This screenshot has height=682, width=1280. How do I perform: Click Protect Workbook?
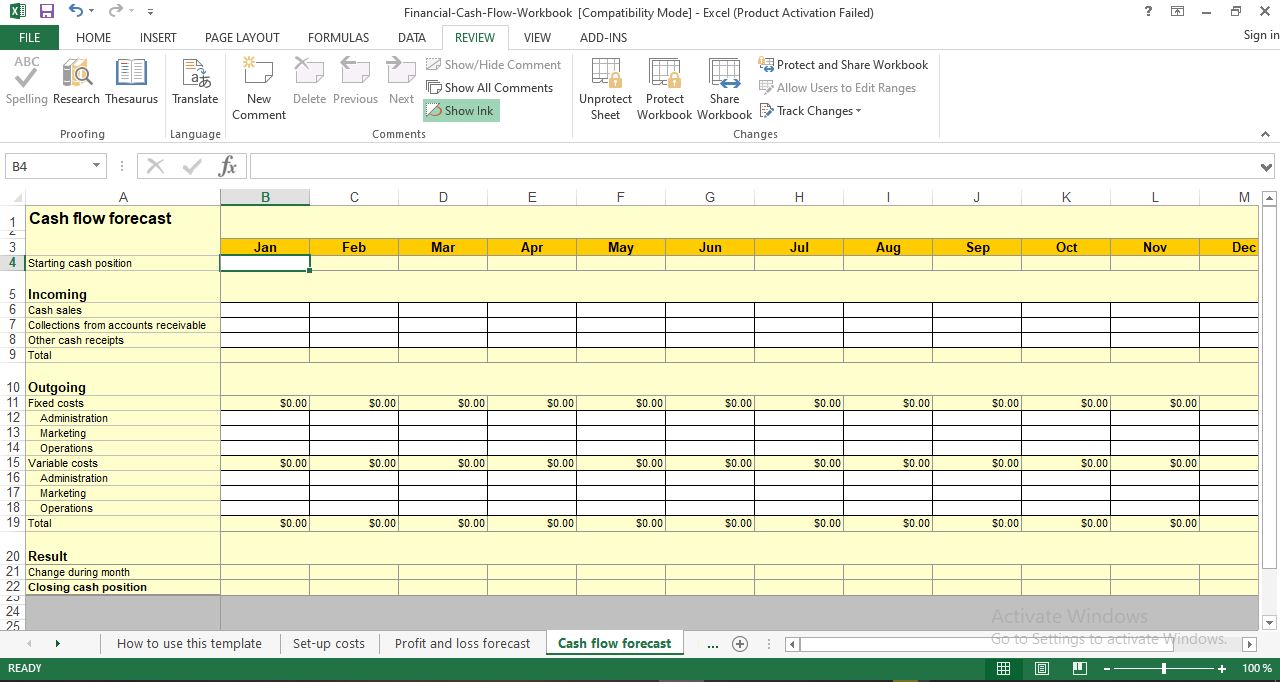(664, 89)
